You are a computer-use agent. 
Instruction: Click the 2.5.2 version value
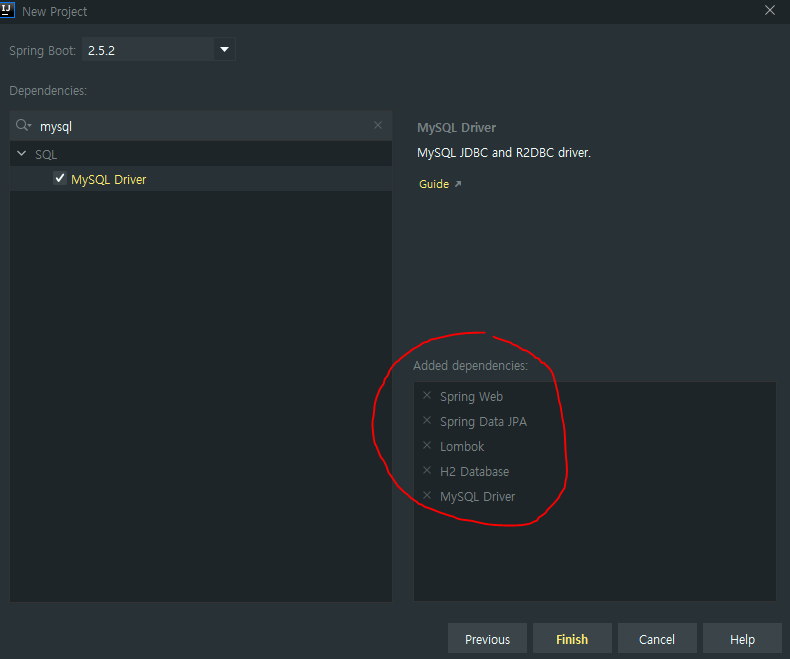101,50
